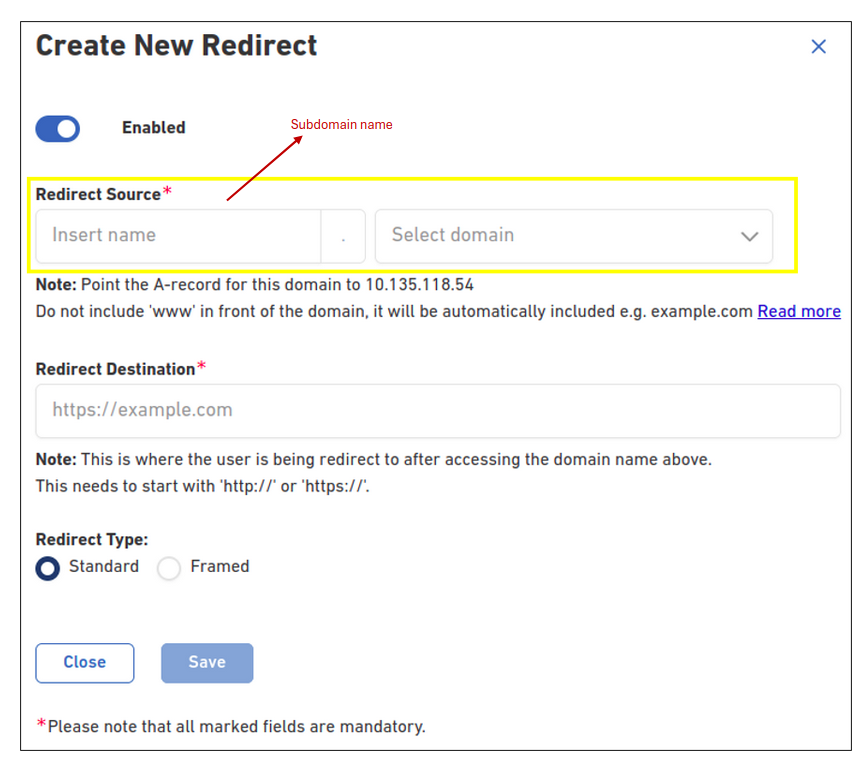Click the https://example.com destination field
867x764 pixels.
click(438, 410)
